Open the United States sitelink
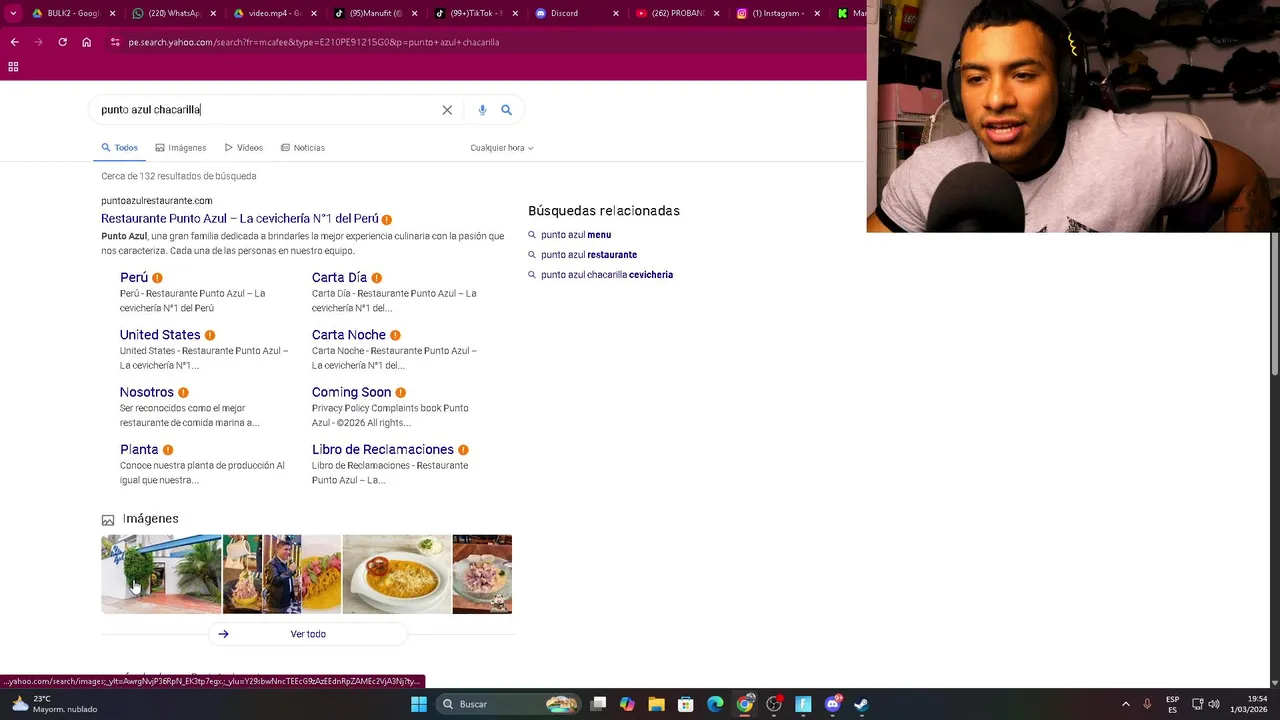The height and width of the screenshot is (720, 1280). point(160,335)
